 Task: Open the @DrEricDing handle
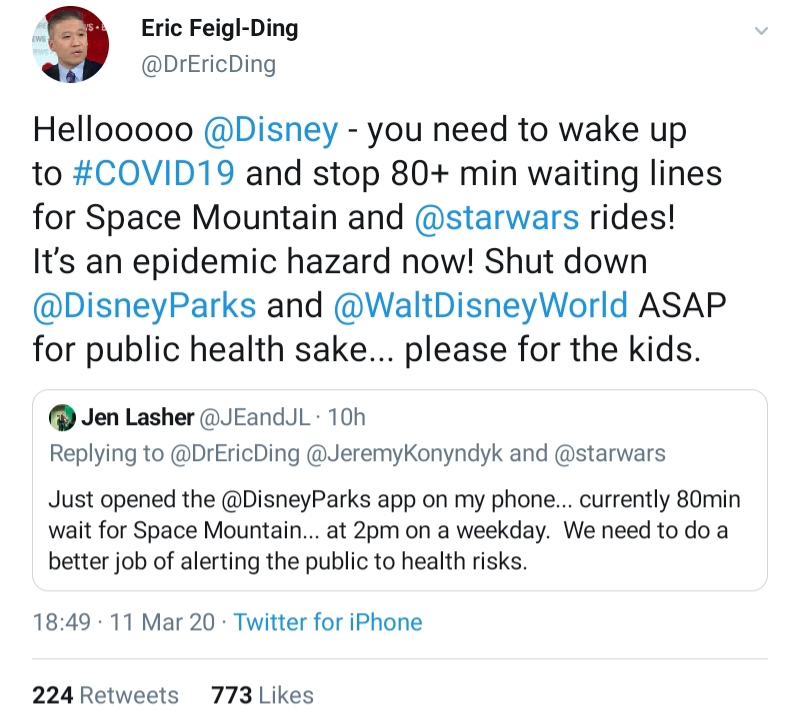click(207, 65)
